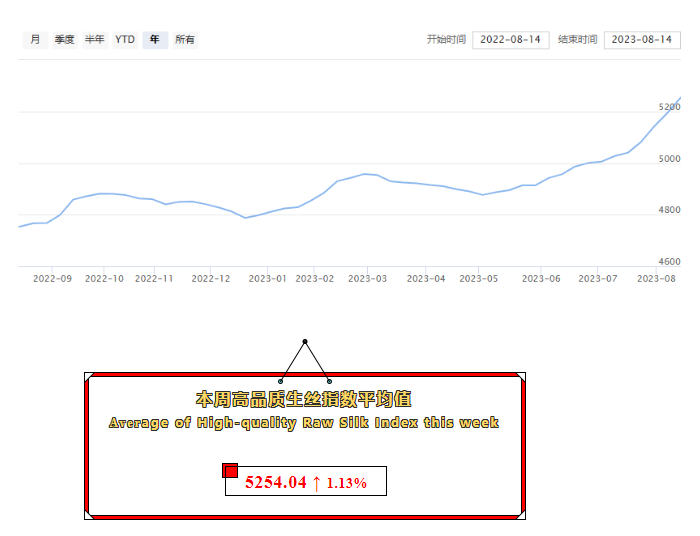700x536 pixels.
Task: Click the Chinese title 本周高品质生丝指数平均值
Action: (x=303, y=399)
